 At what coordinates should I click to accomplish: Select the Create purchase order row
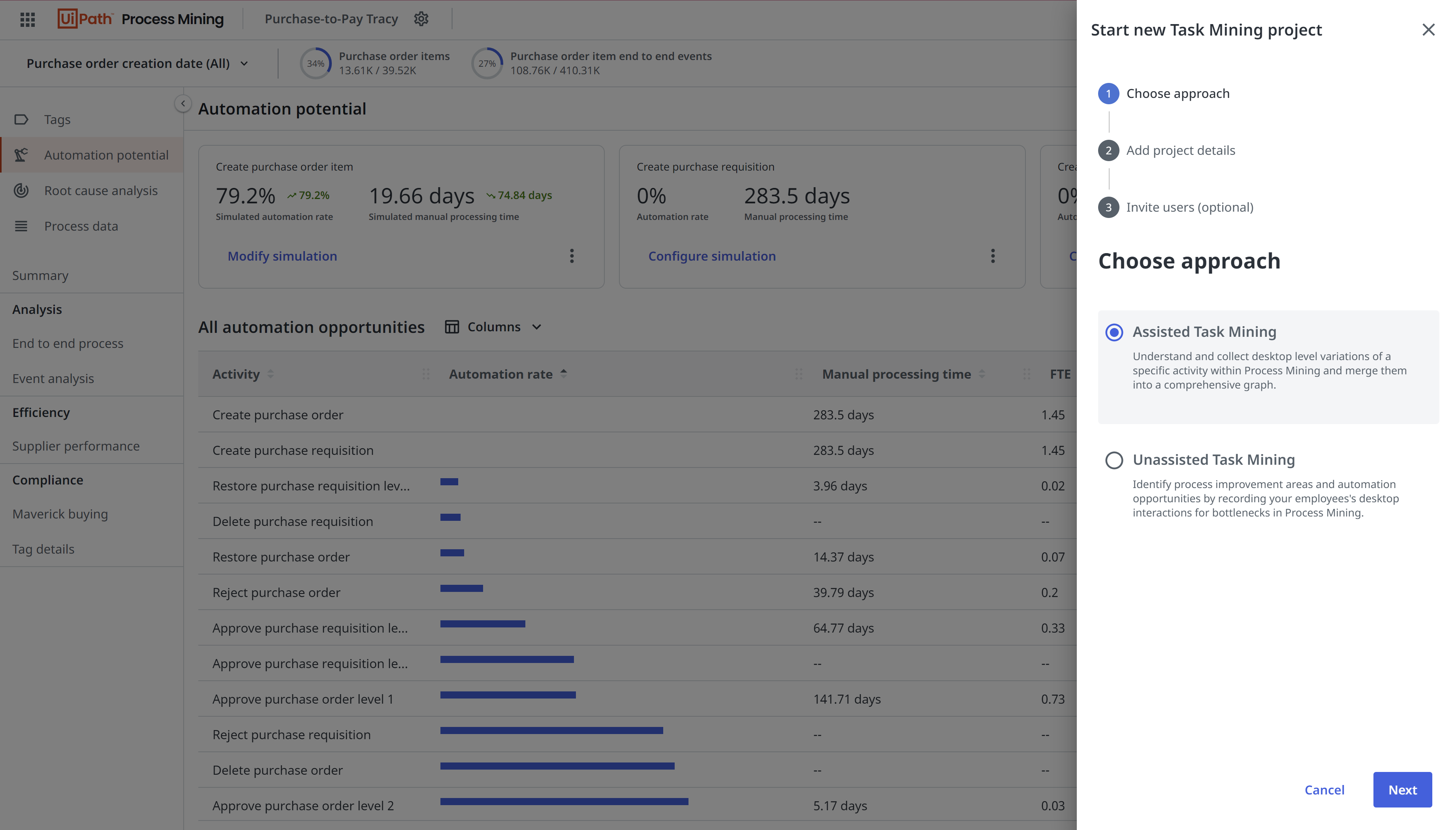point(638,415)
